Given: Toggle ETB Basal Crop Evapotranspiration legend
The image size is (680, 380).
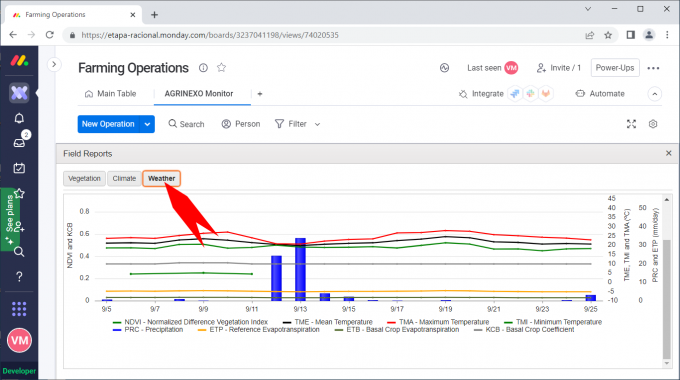Looking at the screenshot, I should tap(397, 330).
